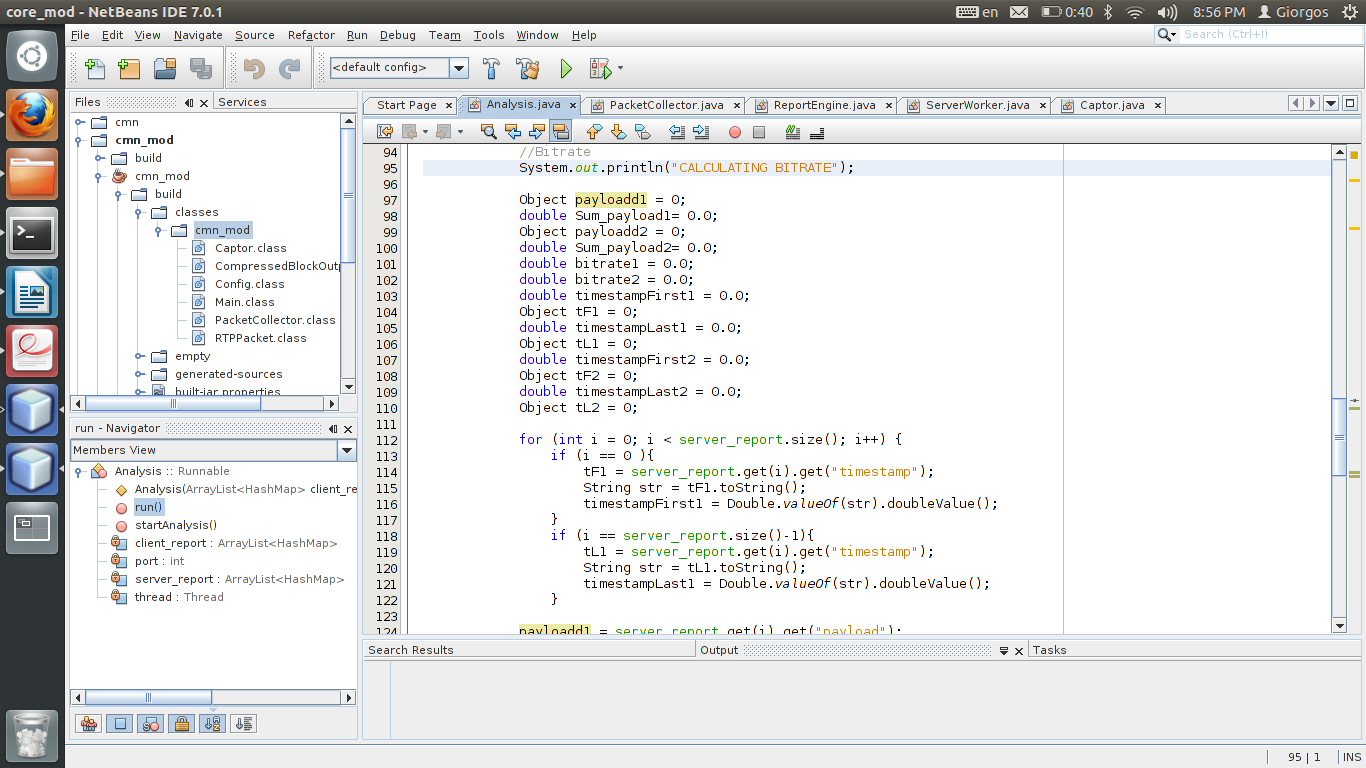This screenshot has height=768, width=1366.
Task: Open the Search Results tab
Action: pyautogui.click(x=411, y=650)
